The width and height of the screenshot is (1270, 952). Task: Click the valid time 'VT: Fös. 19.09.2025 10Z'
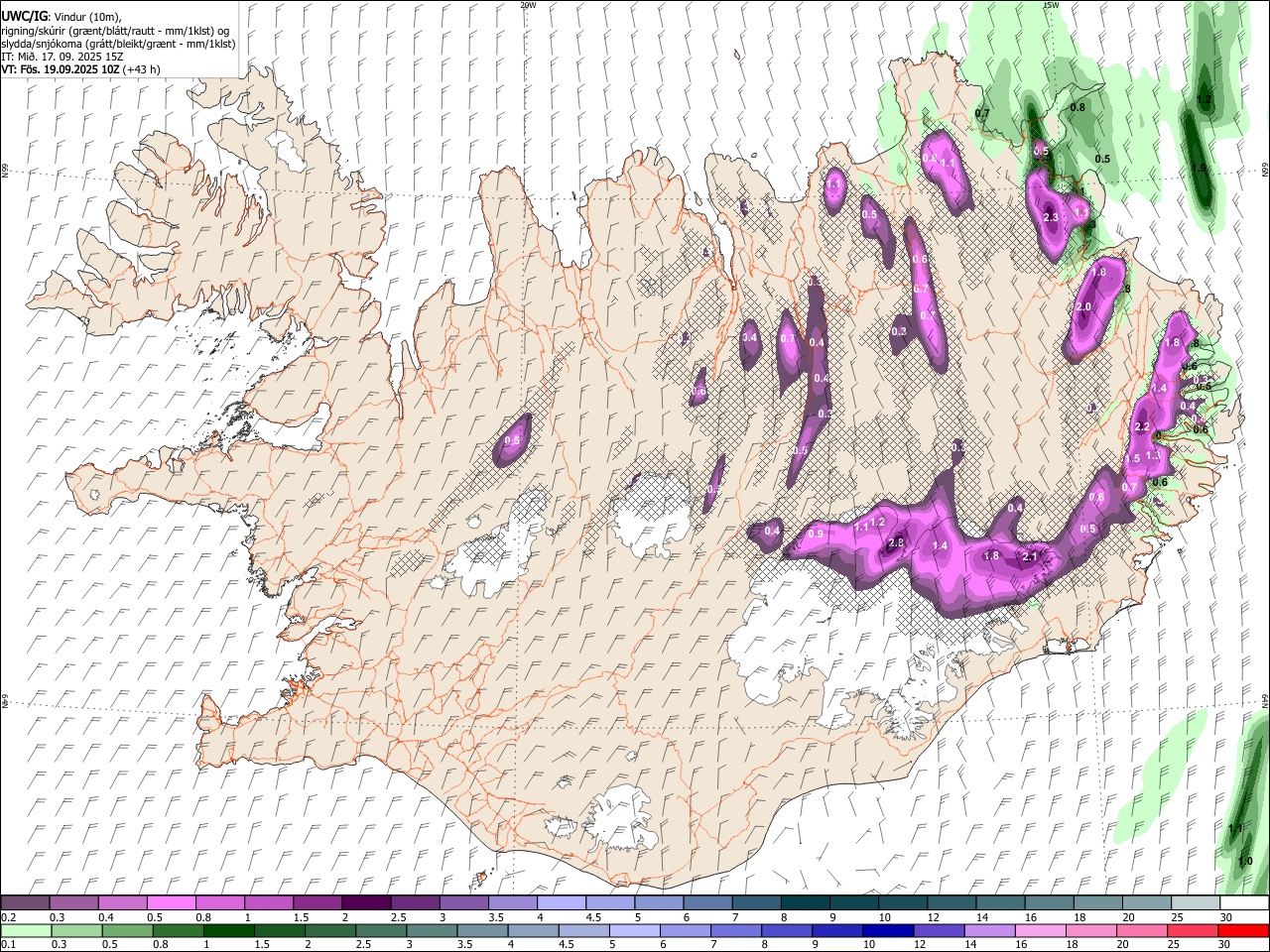tap(61, 69)
